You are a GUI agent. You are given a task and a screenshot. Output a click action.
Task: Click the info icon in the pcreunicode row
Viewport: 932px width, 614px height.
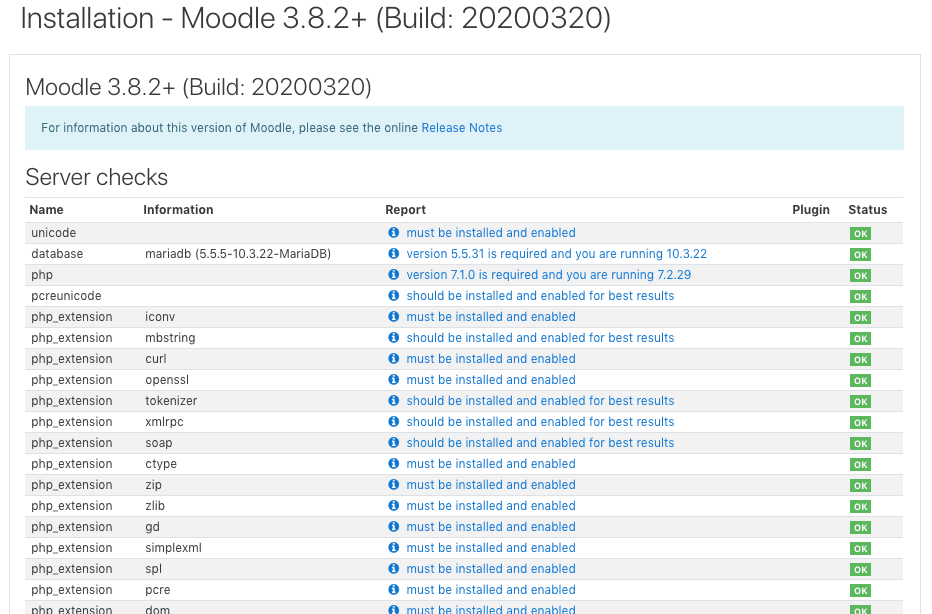[394, 296]
